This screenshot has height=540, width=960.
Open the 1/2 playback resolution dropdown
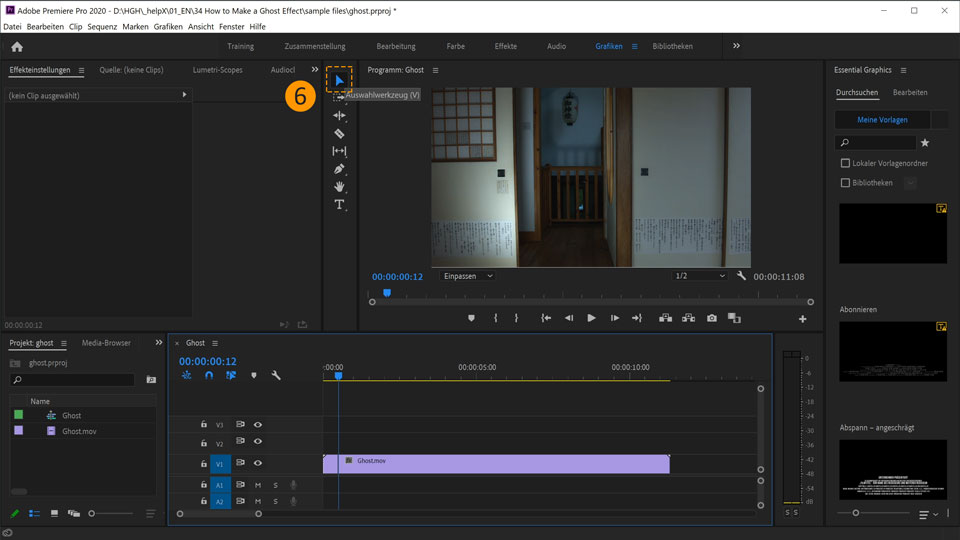699,276
